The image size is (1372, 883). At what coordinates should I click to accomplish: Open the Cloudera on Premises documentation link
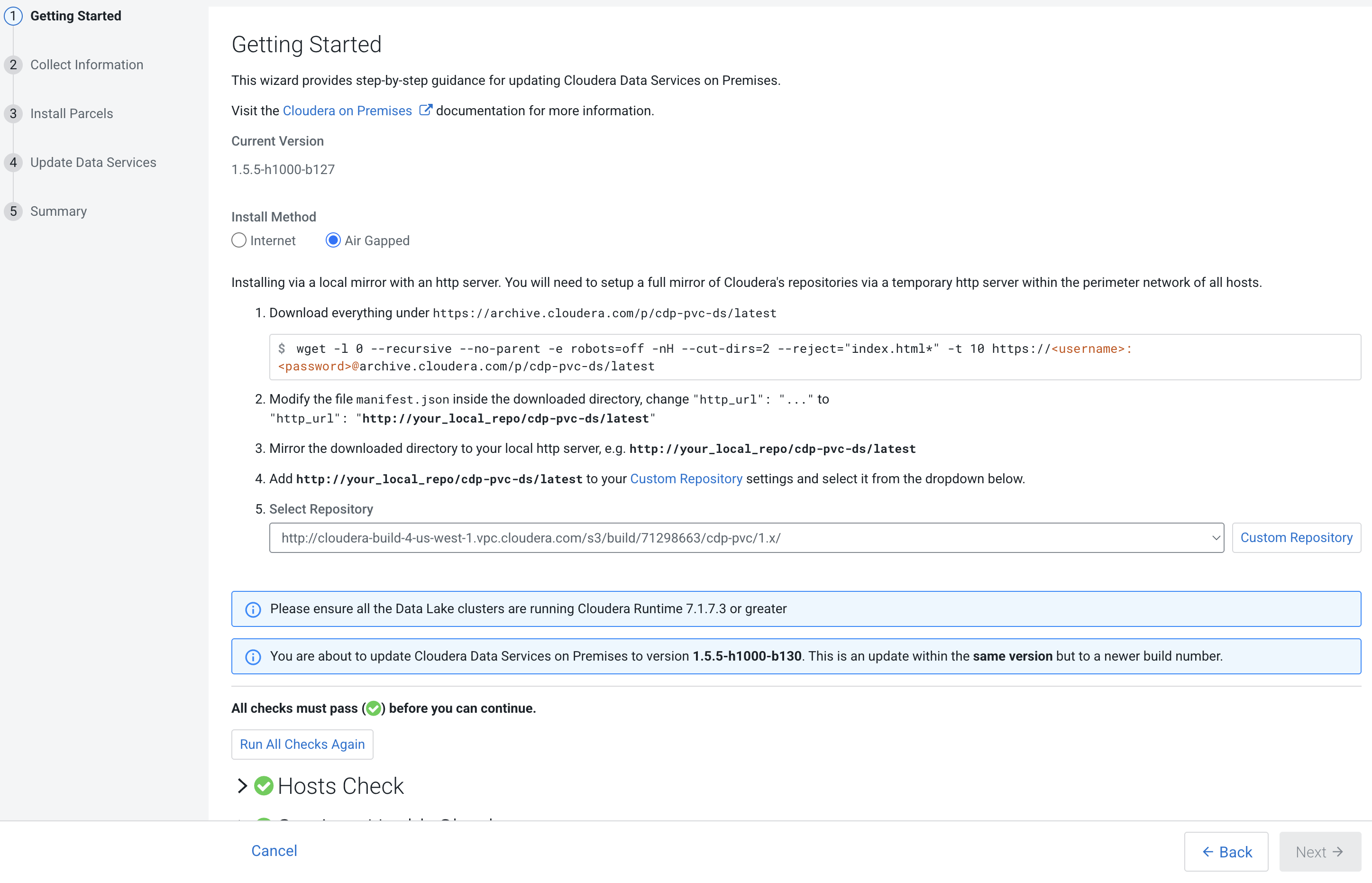click(348, 110)
